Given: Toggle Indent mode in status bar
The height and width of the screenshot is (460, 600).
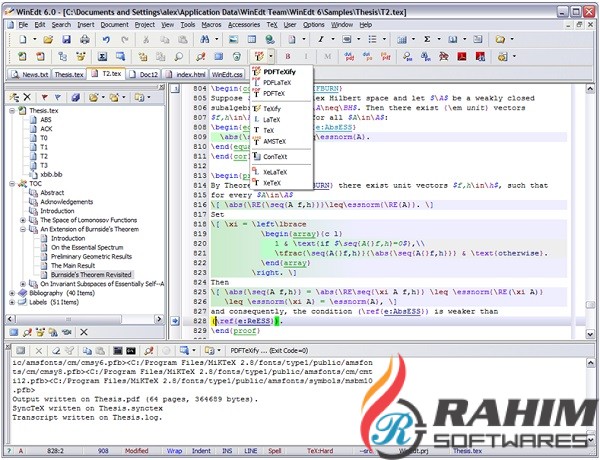Looking at the screenshot, I should [201, 451].
